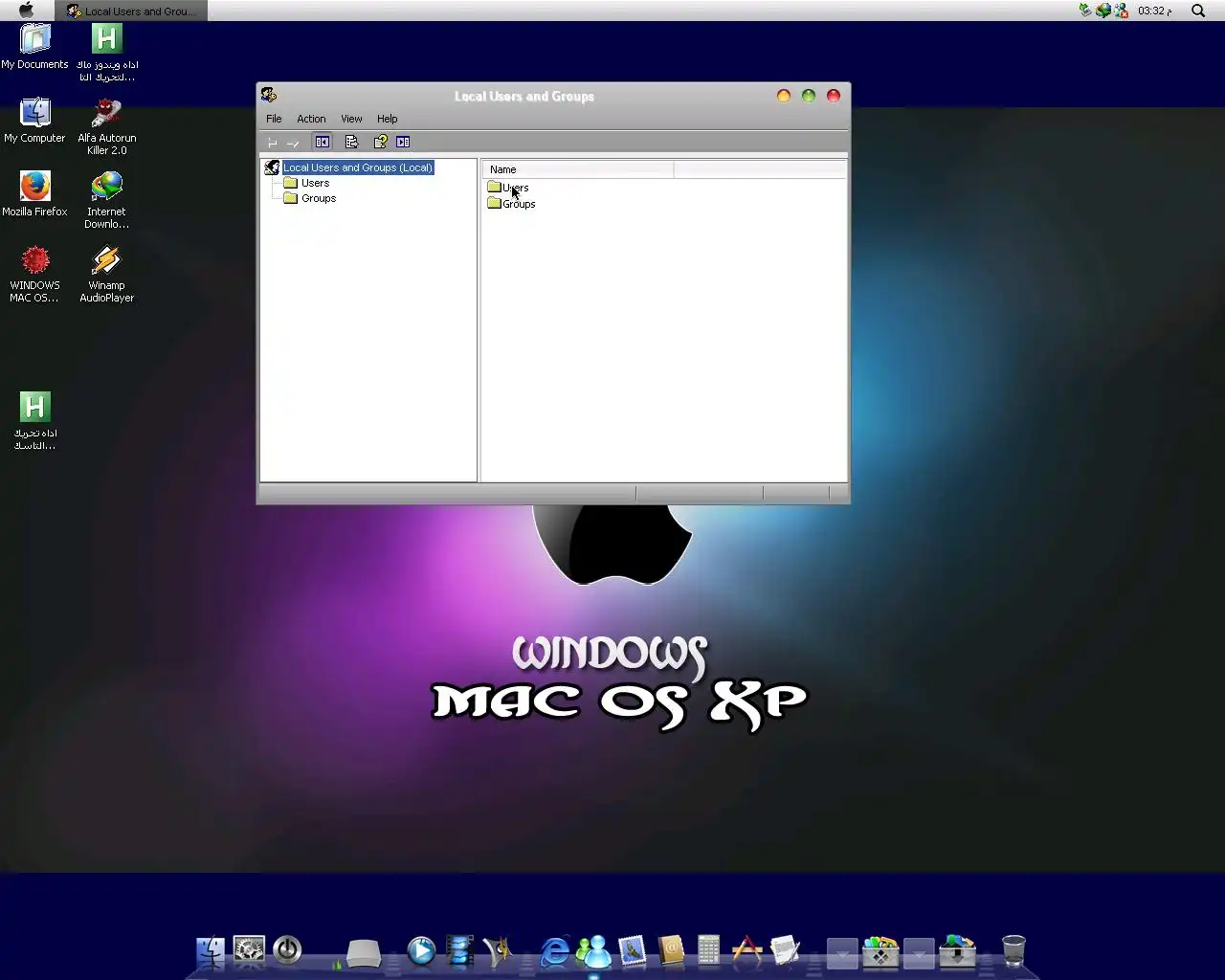Open the Calculator icon in dock
The height and width of the screenshot is (980, 1225).
pos(708,950)
